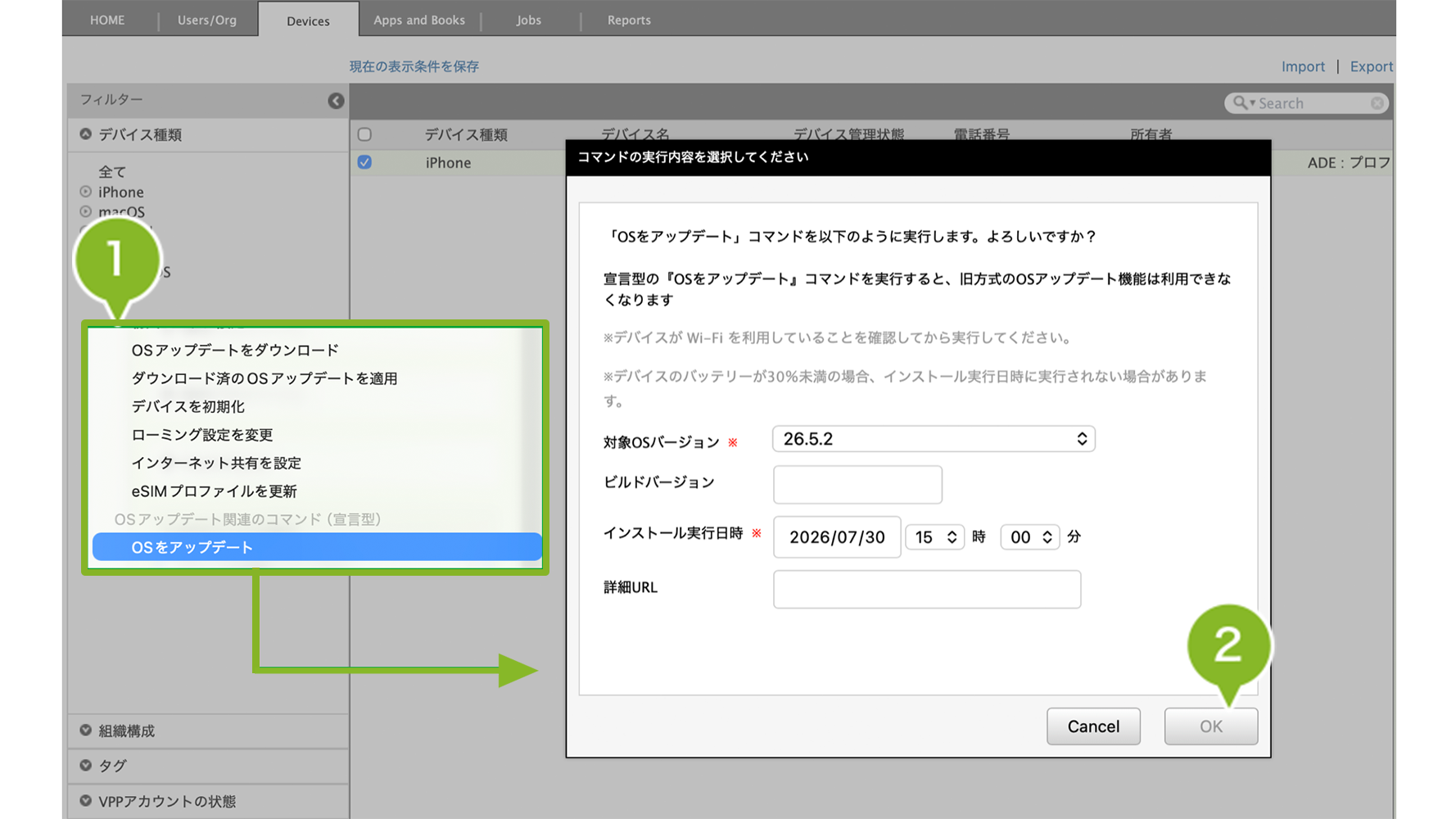
Task: Clear the search field with x icon
Action: (x=1377, y=103)
